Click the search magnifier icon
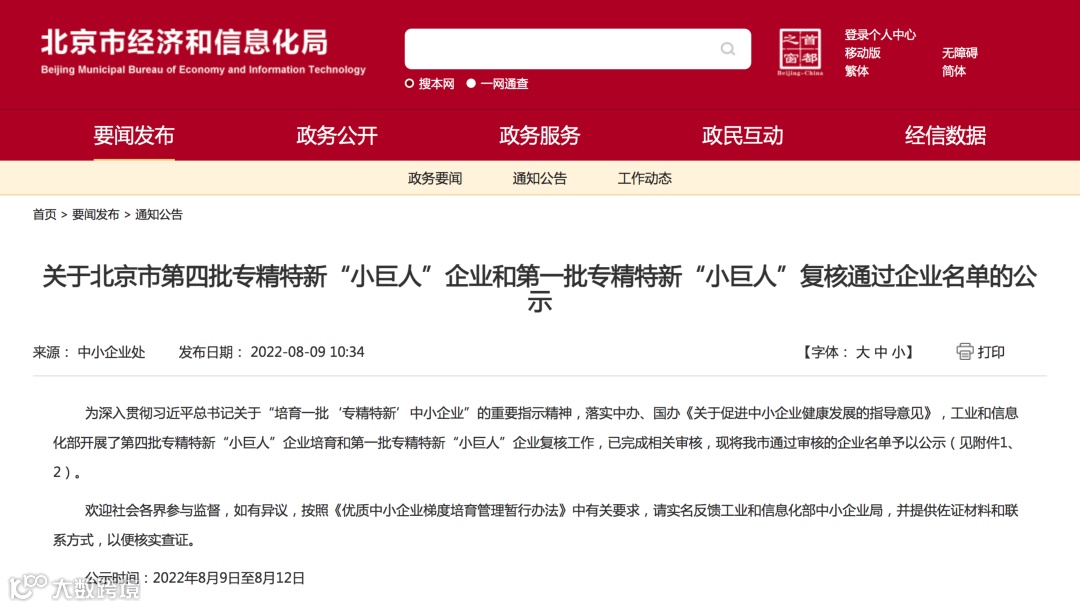Viewport: 1080px width, 608px height. [x=727, y=49]
